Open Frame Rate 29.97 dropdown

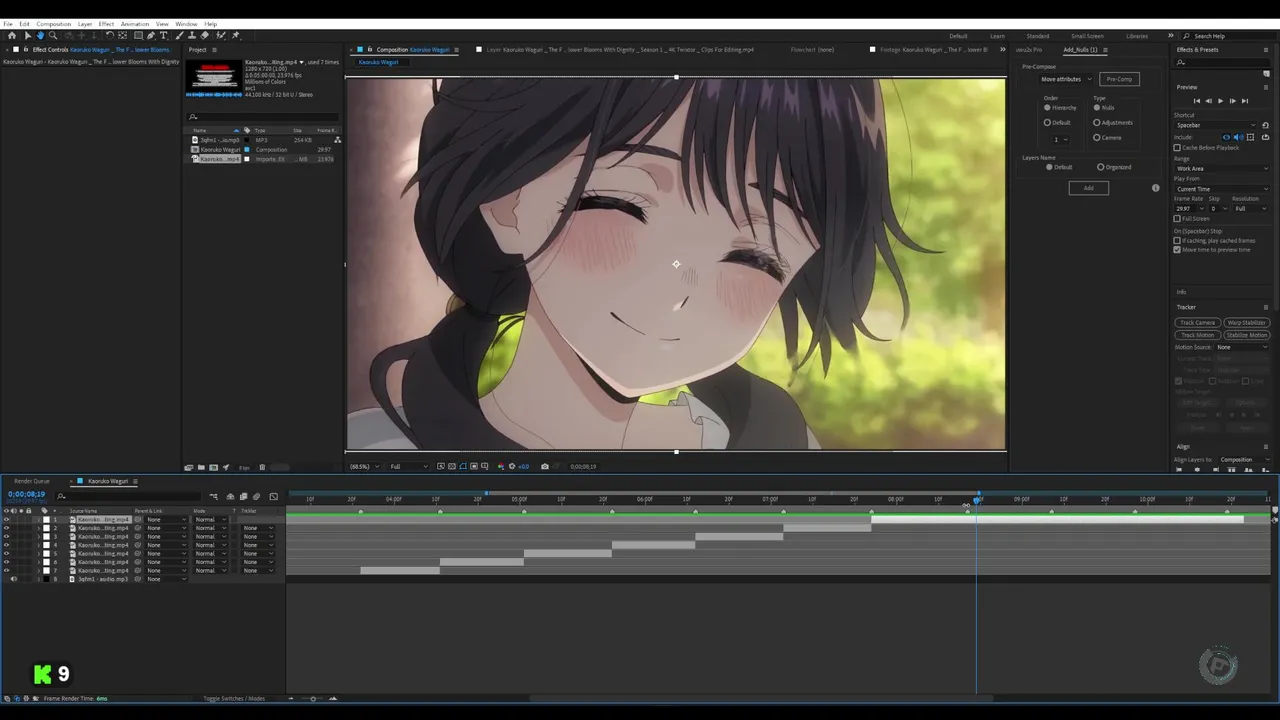click(1190, 208)
